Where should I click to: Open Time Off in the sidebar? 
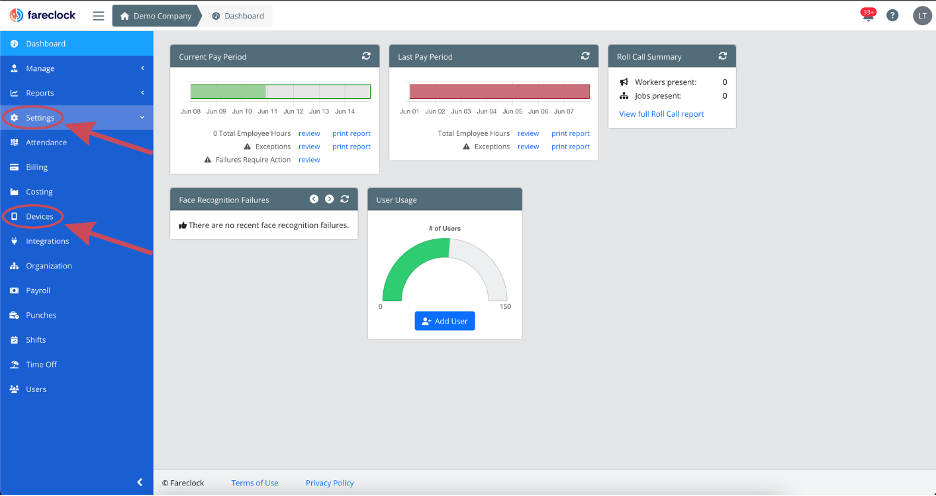pyautogui.click(x=76, y=365)
